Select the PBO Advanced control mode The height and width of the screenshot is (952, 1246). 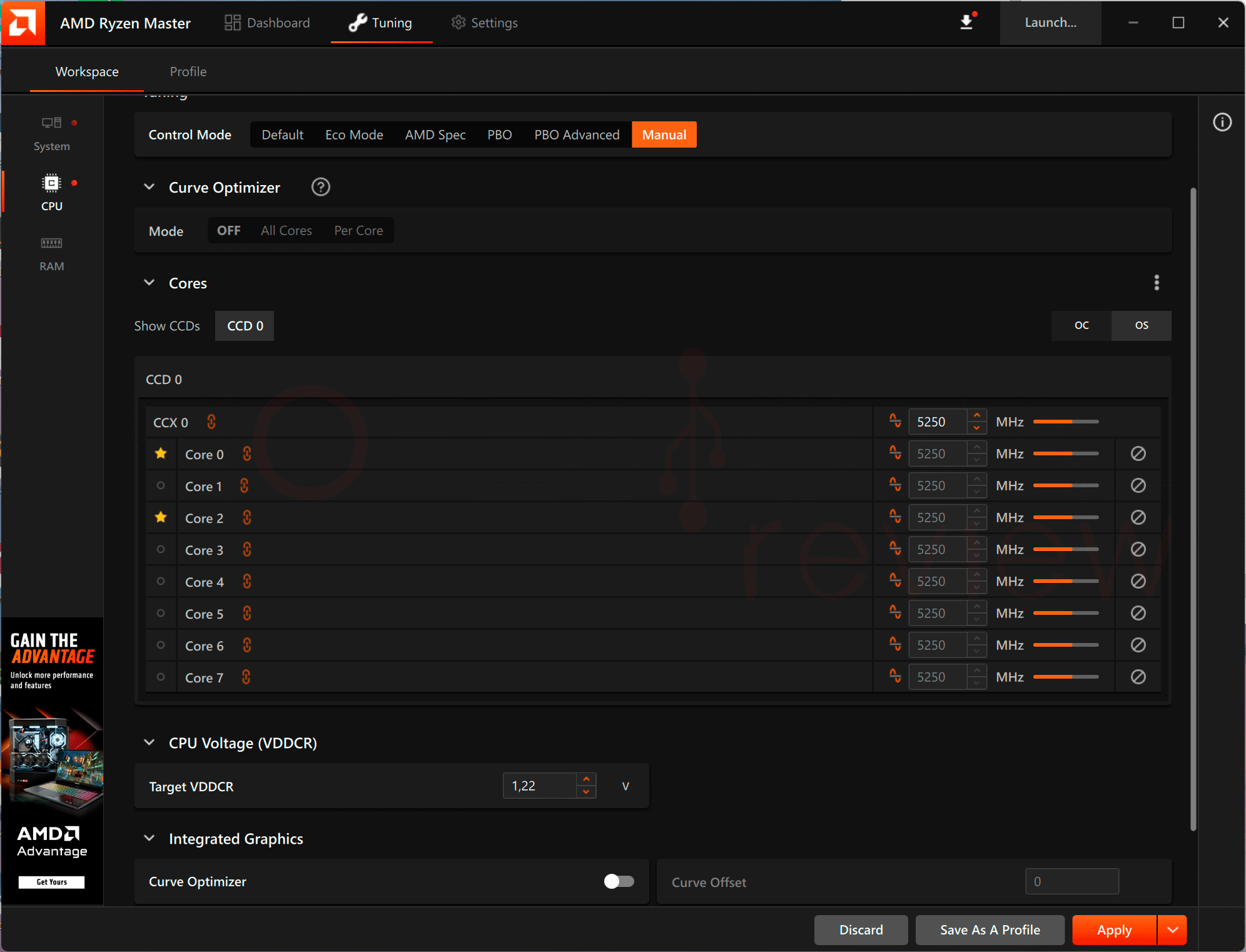pyautogui.click(x=577, y=135)
